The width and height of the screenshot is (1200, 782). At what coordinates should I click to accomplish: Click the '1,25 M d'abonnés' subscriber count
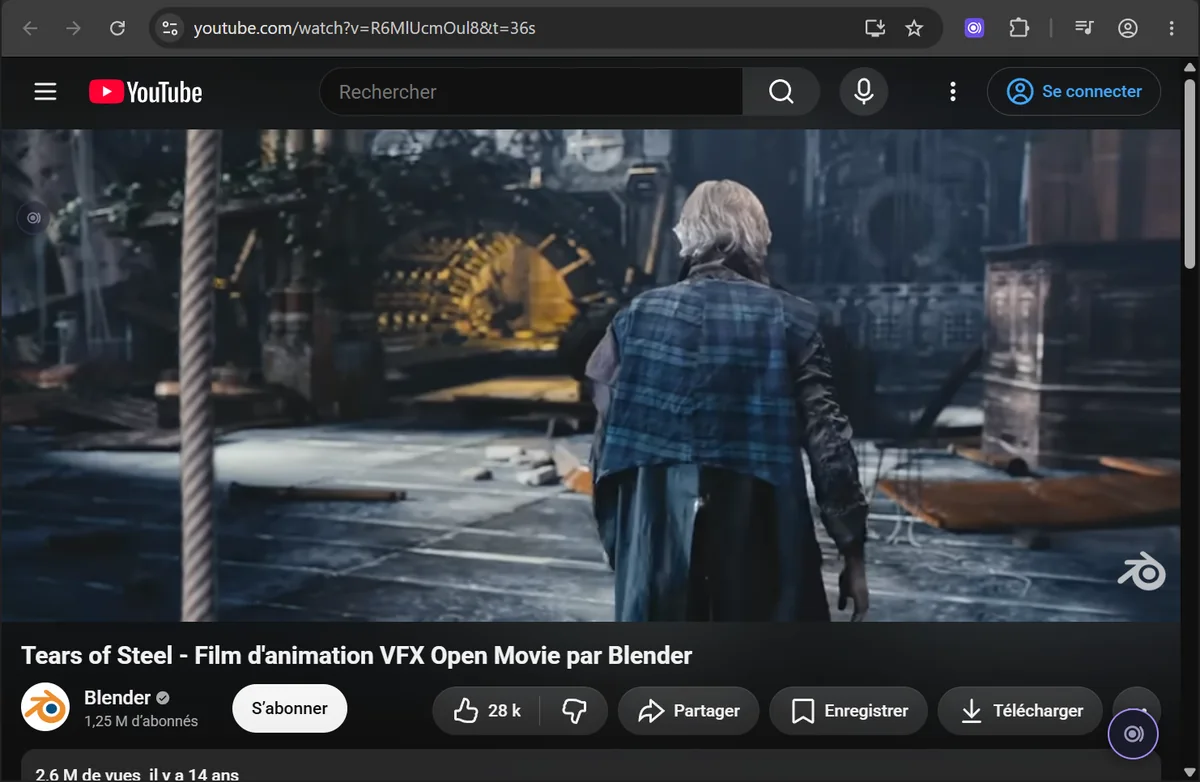(x=141, y=721)
